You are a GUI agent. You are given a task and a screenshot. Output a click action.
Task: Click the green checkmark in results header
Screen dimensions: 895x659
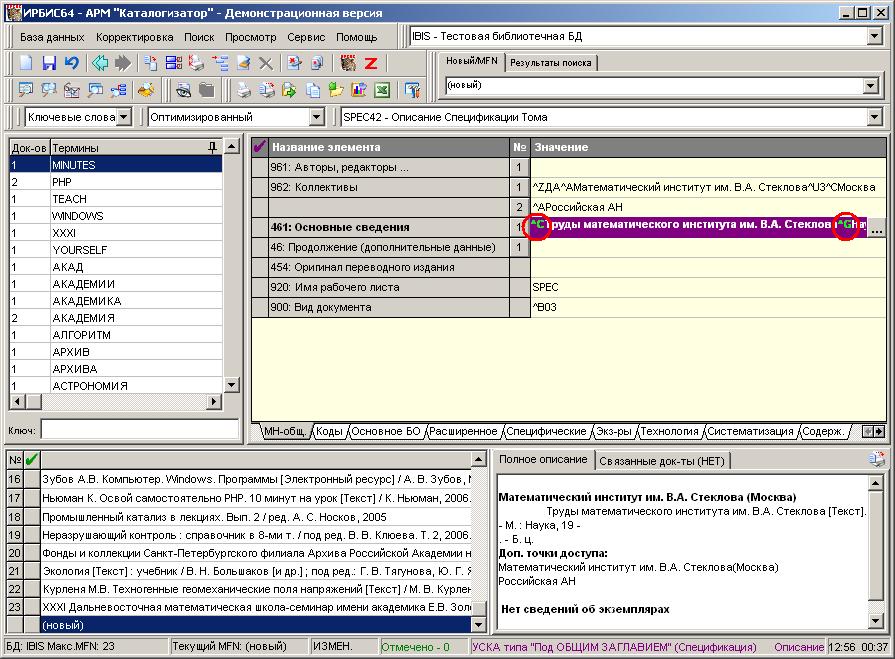[x=32, y=459]
